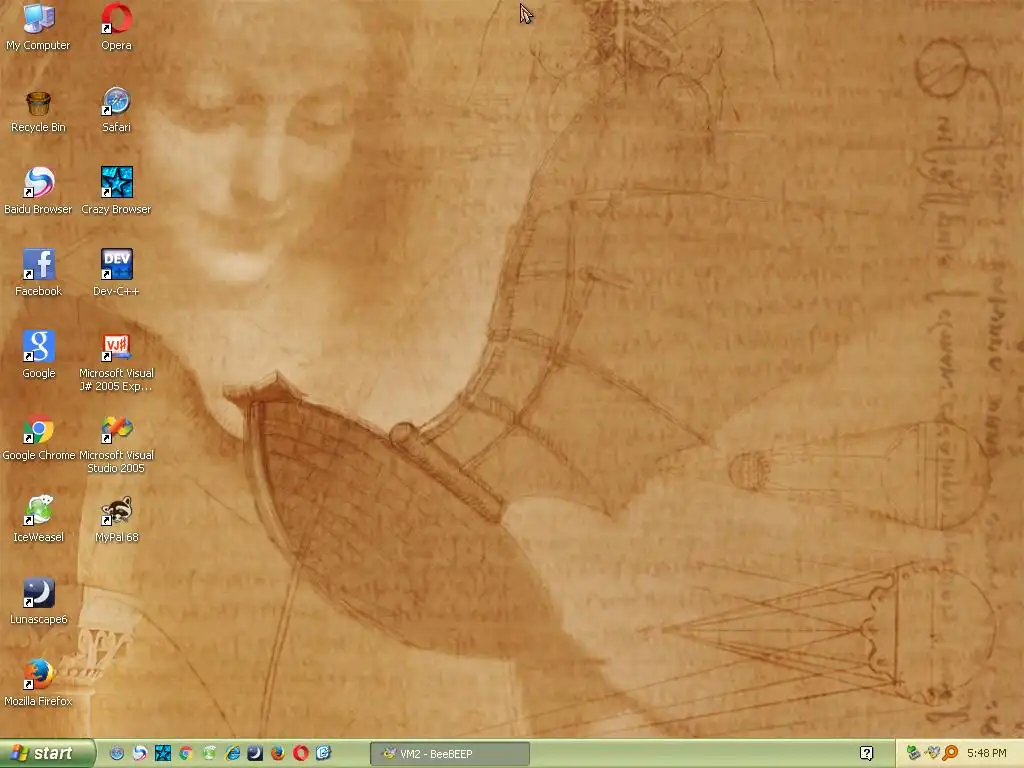Select the Lunascape6 desktop shortcut
1024x768 pixels.
(39, 601)
